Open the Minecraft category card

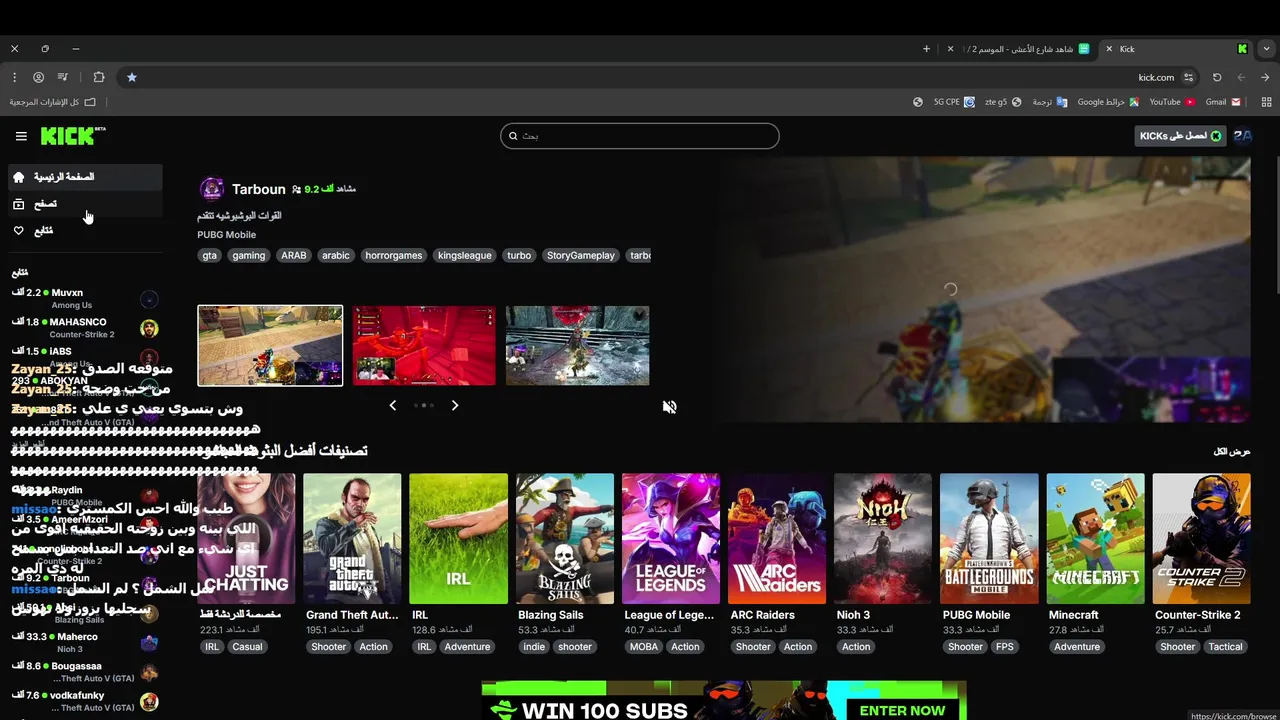(1095, 539)
